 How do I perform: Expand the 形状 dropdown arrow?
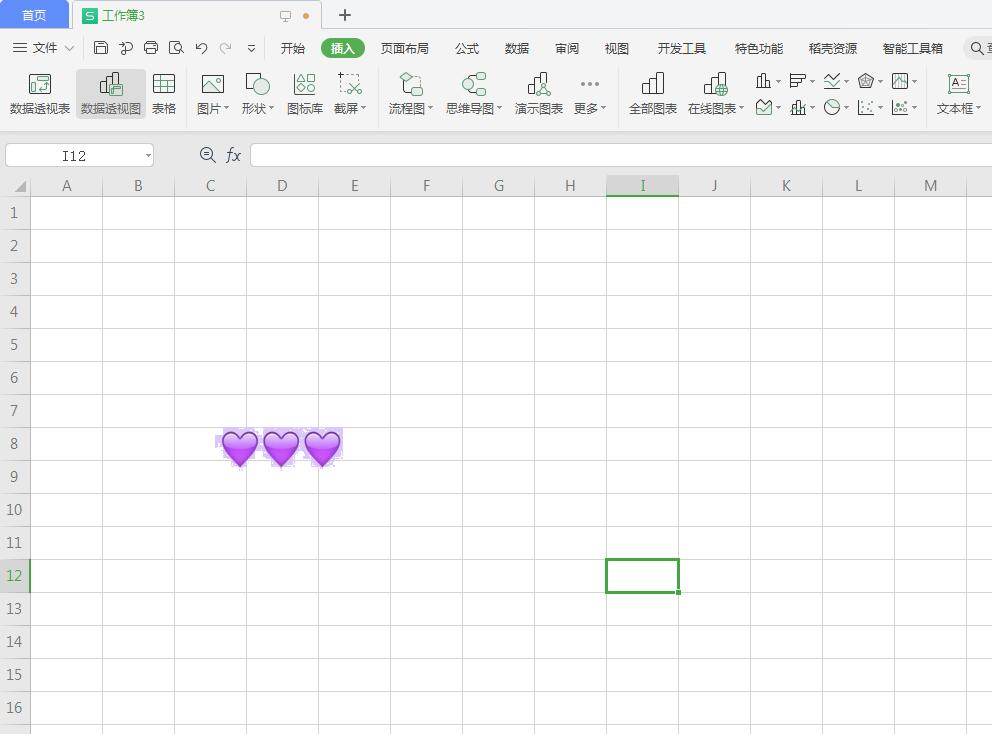click(271, 108)
